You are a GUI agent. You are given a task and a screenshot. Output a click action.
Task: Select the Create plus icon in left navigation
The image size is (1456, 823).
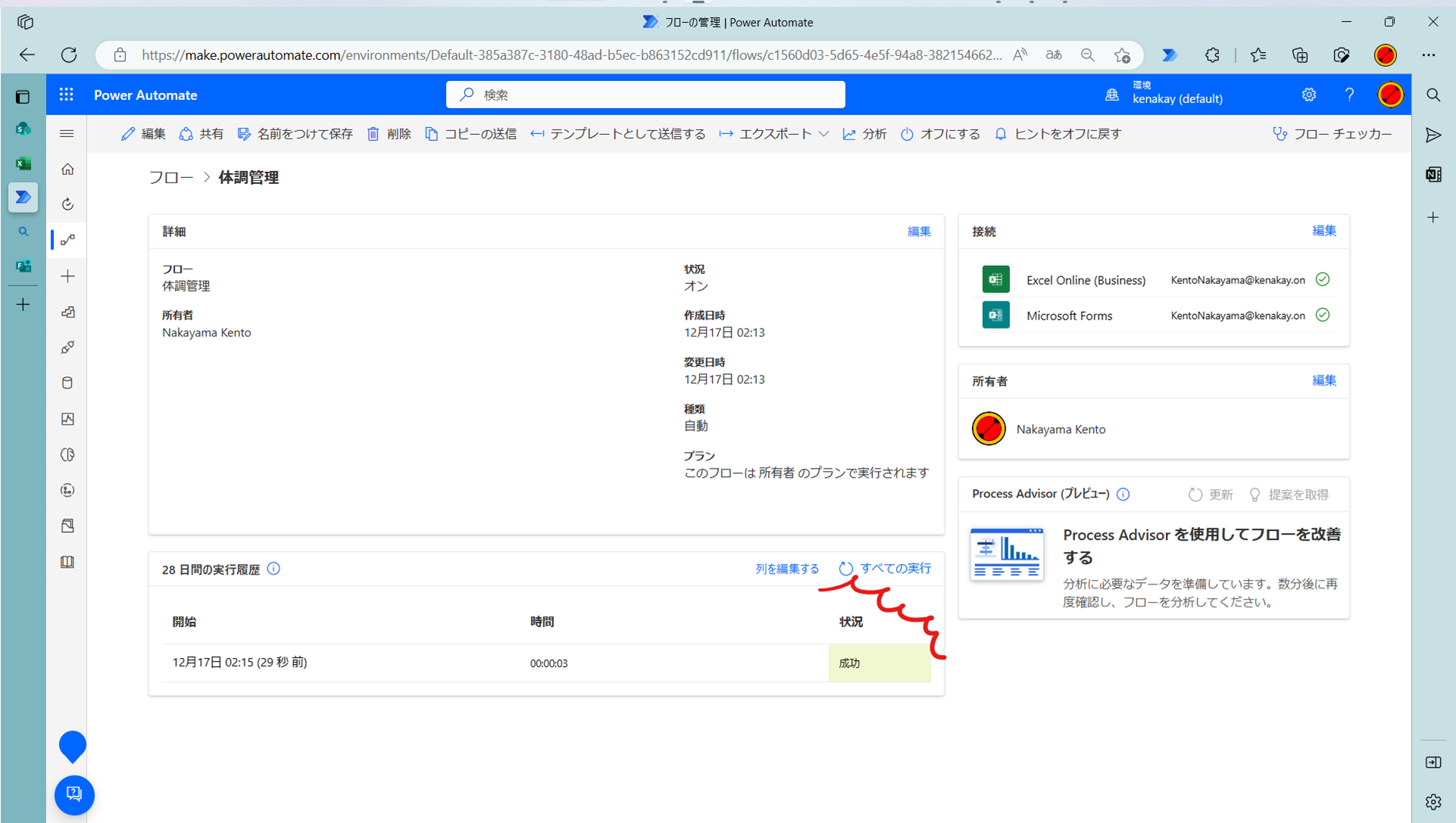click(x=67, y=276)
